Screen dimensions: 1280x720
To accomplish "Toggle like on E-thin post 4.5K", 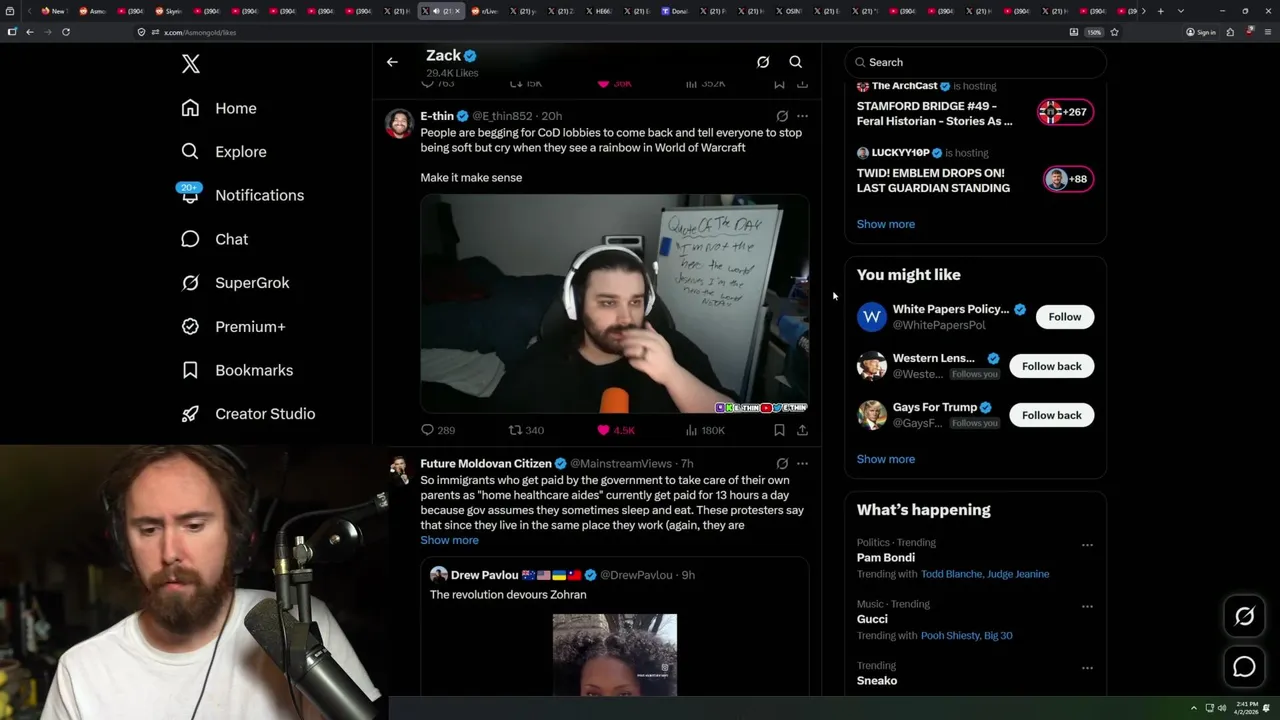I will [x=616, y=430].
